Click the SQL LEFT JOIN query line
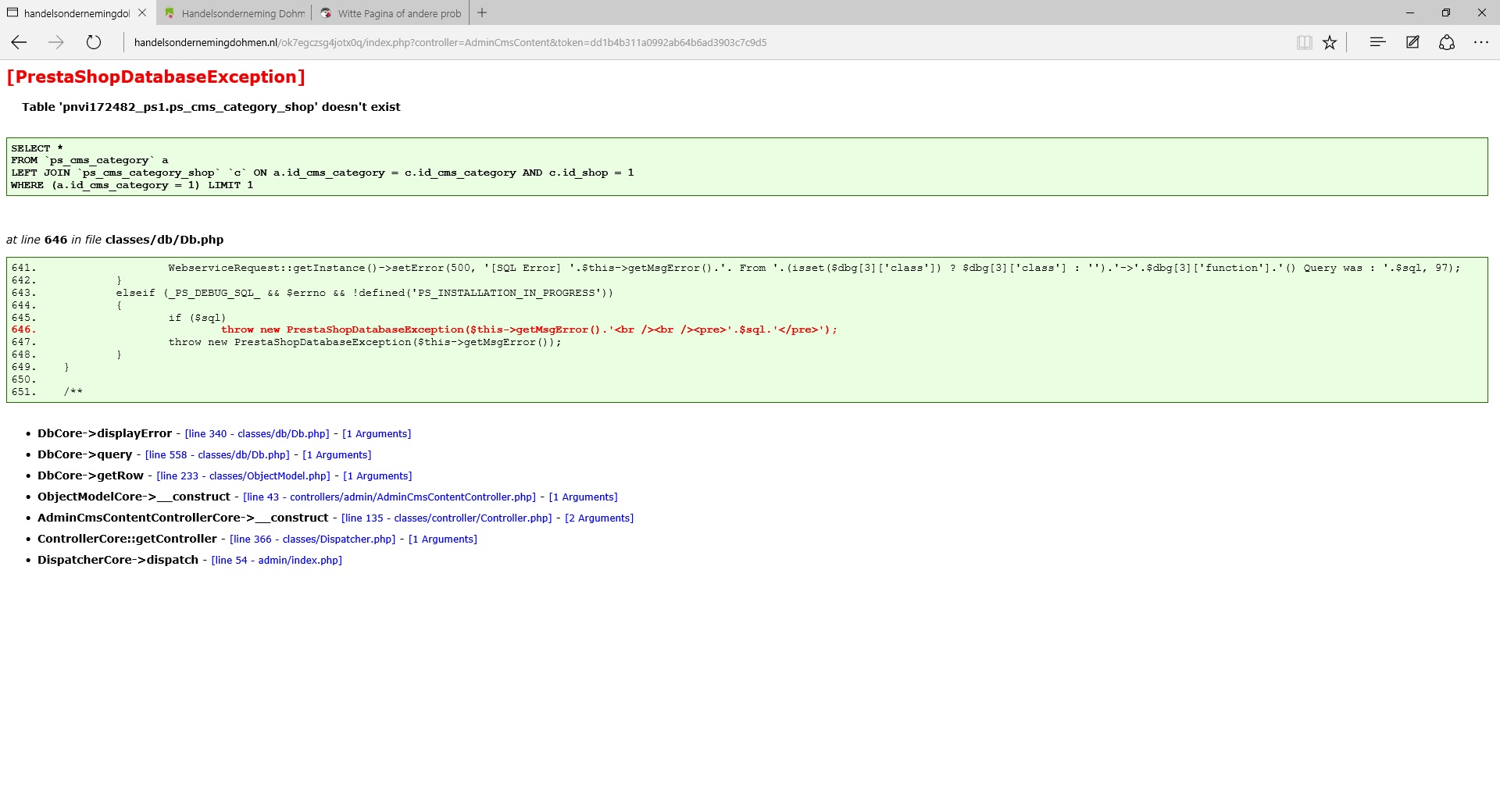Image resolution: width=1500 pixels, height=812 pixels. [x=323, y=173]
